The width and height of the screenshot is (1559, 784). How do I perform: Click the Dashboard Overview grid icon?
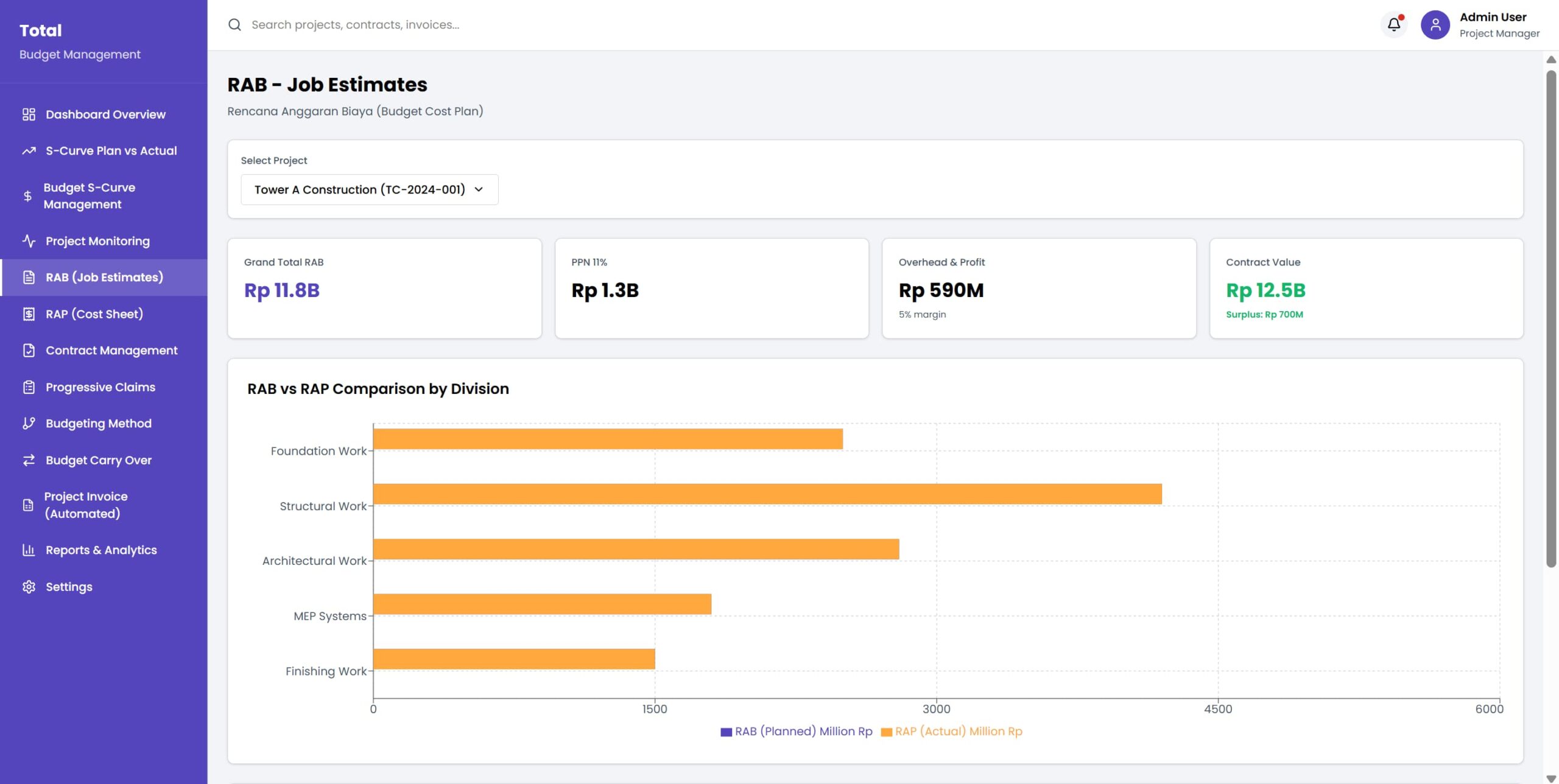[x=29, y=114]
